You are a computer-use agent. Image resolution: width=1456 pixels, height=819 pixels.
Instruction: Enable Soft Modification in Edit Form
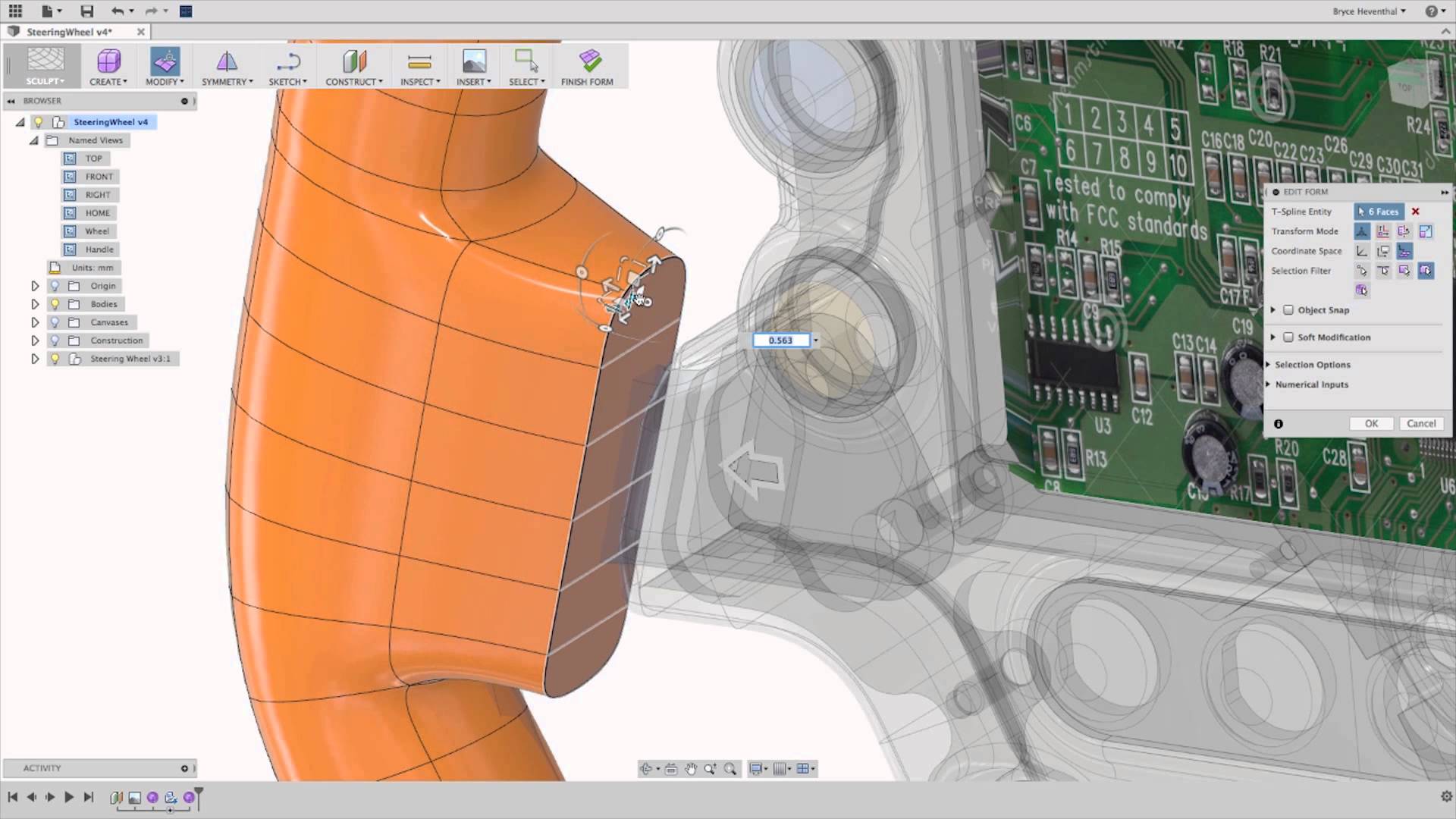tap(1290, 337)
